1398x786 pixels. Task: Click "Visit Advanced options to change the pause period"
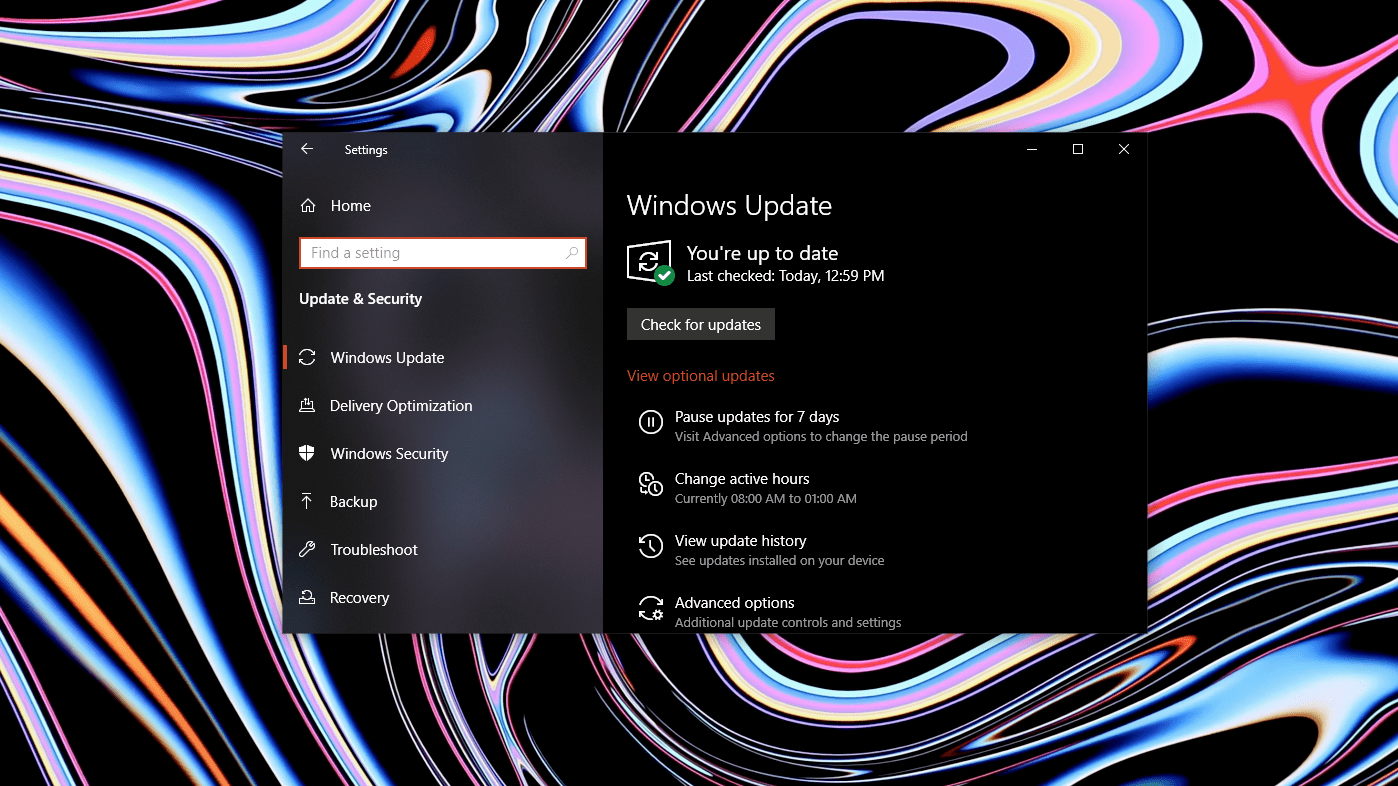[x=821, y=436]
